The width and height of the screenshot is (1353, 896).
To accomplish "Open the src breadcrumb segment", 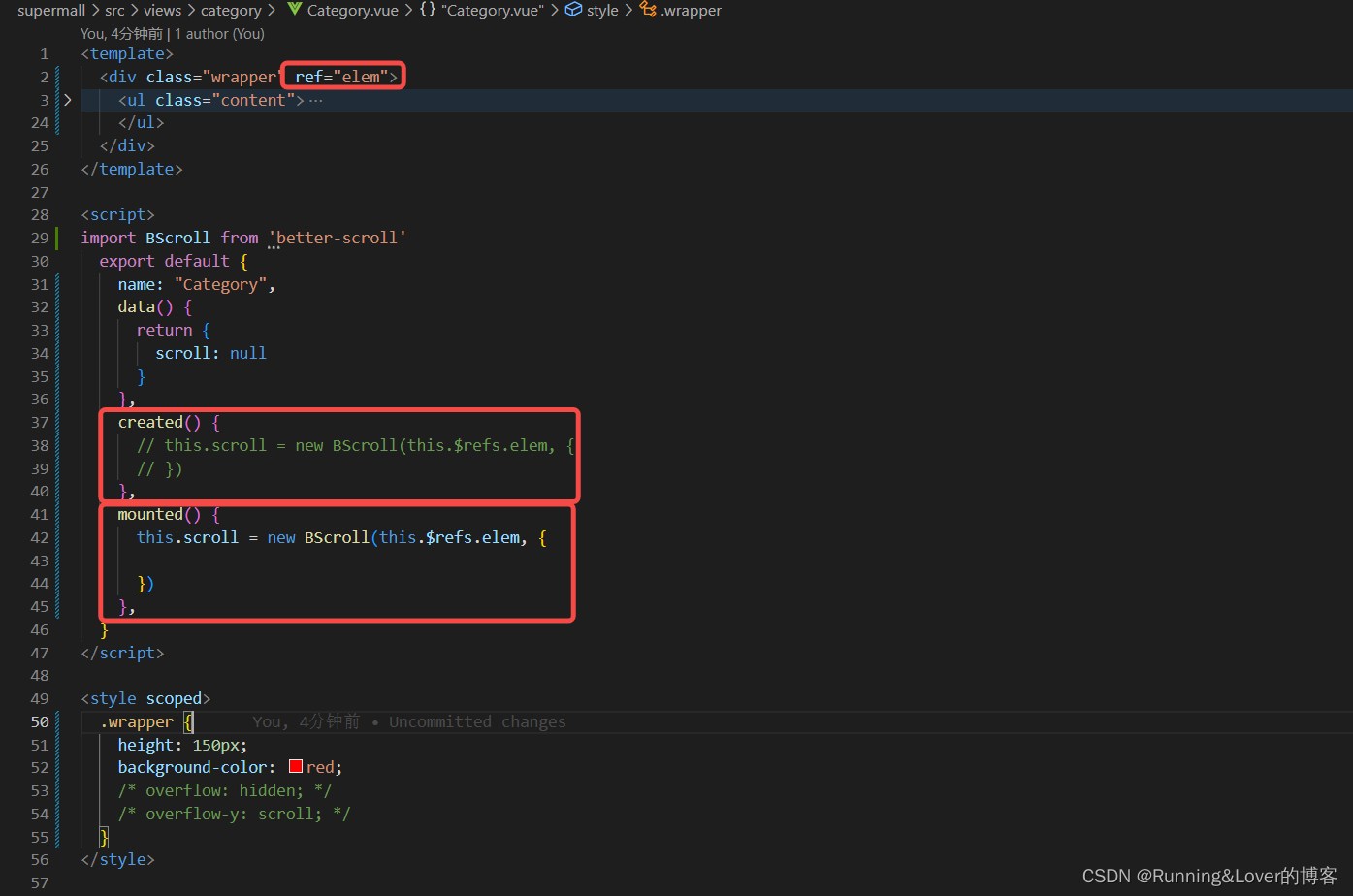I will pos(114,11).
